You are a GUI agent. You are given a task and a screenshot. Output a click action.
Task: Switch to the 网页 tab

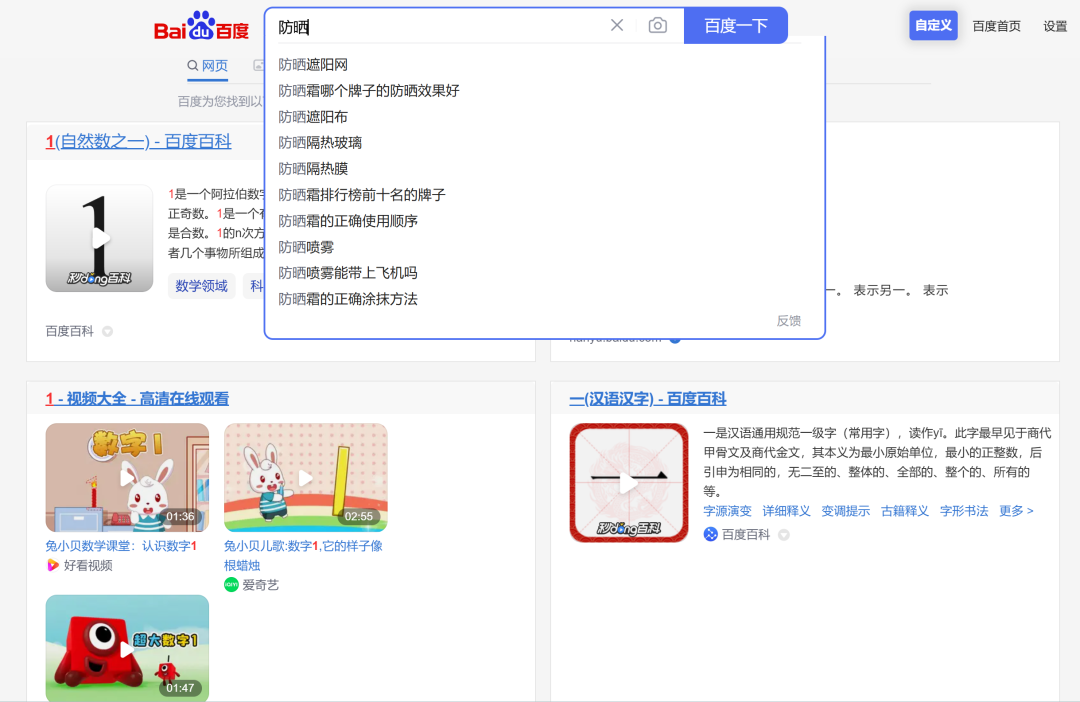tap(207, 65)
